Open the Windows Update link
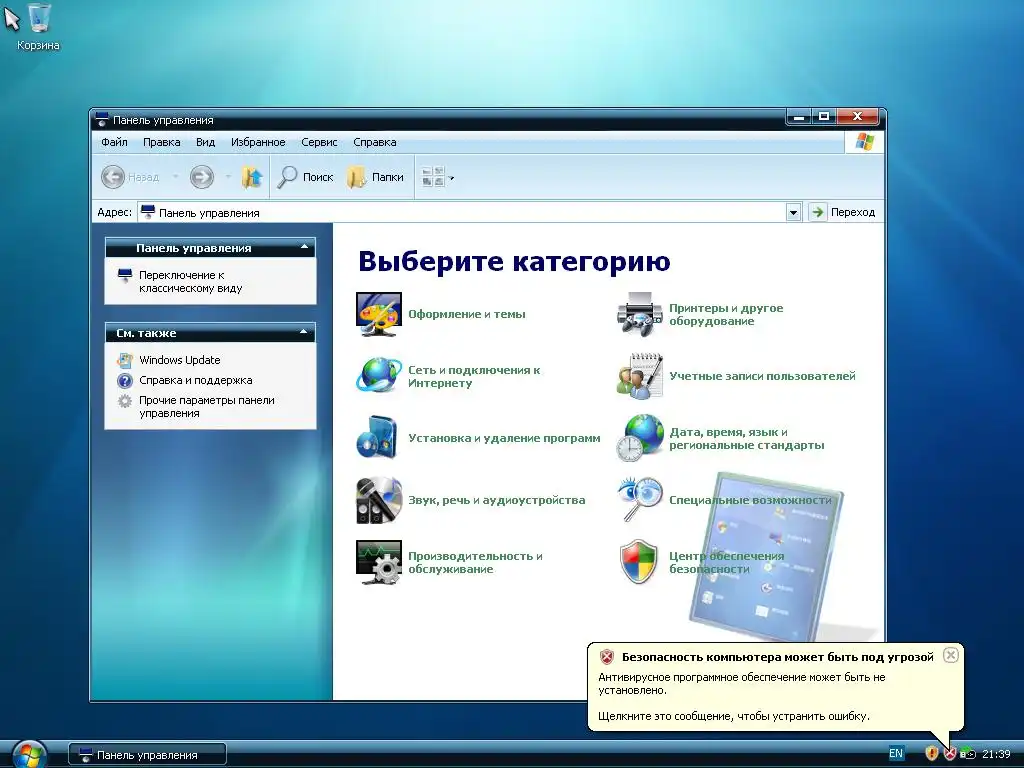This screenshot has height=768, width=1024. click(x=180, y=360)
